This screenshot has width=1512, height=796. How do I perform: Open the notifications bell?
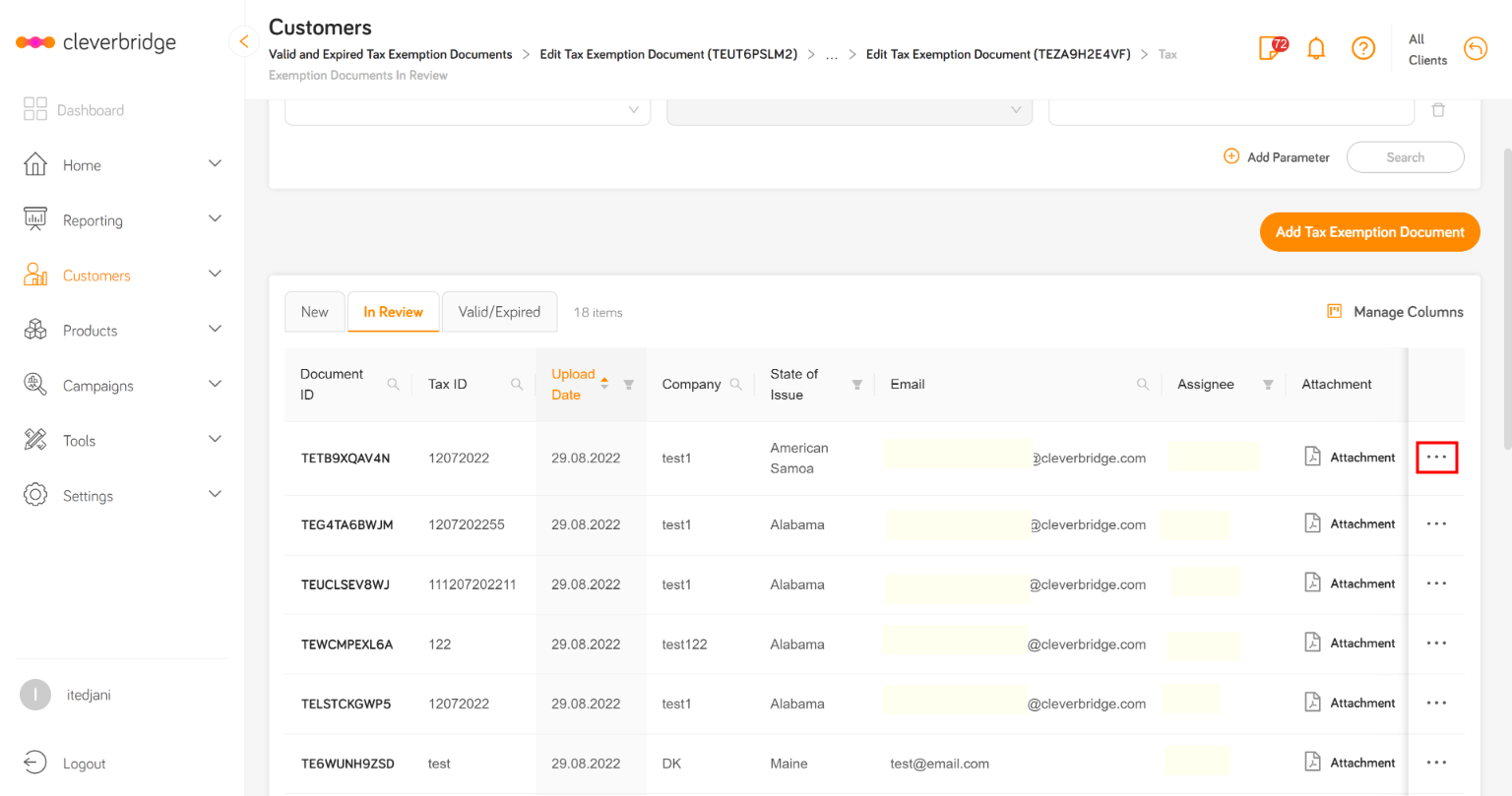tap(1316, 48)
